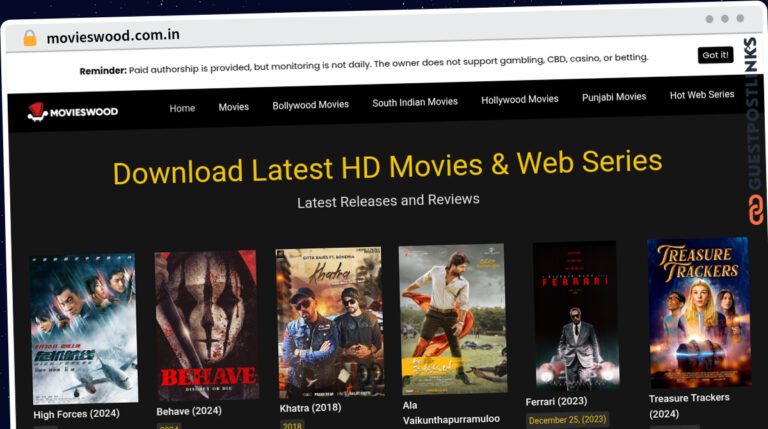Click Treasure Trackers (2024) title link
This screenshot has width=768, height=429.
[x=689, y=406]
